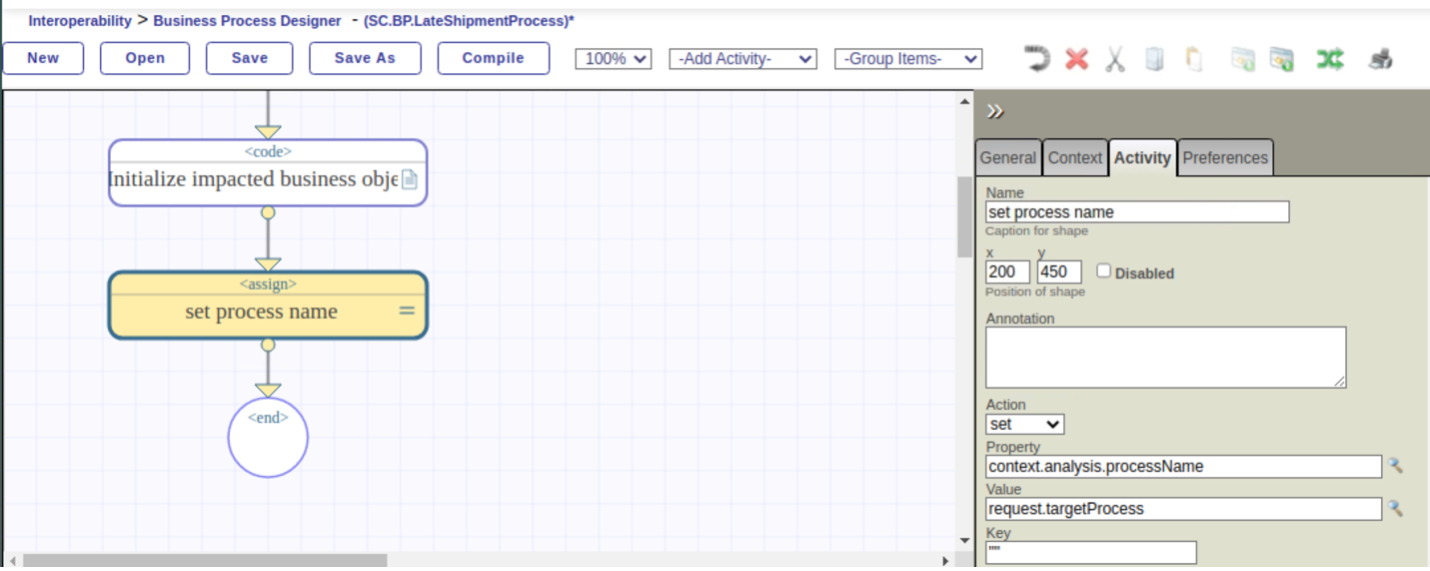Image resolution: width=1430 pixels, height=571 pixels.
Task: Click the Compile button
Action: click(x=493, y=58)
